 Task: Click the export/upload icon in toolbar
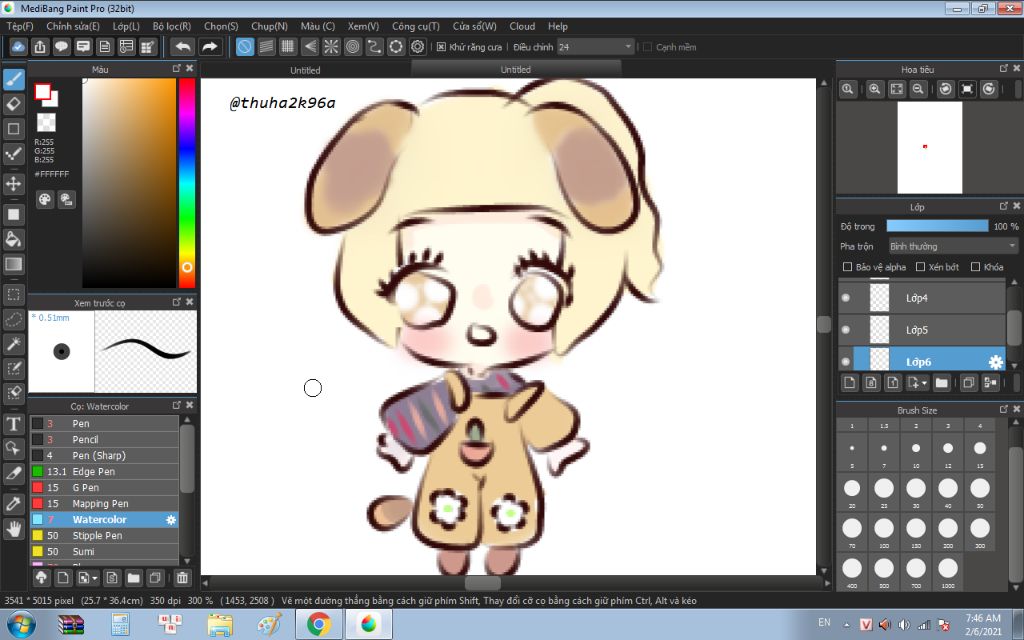click(40, 46)
